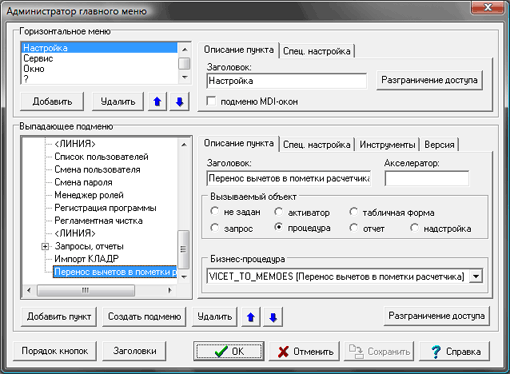Screen dimensions: 510x374
Task: Open help via the Справка question mark
Action: (x=455, y=351)
